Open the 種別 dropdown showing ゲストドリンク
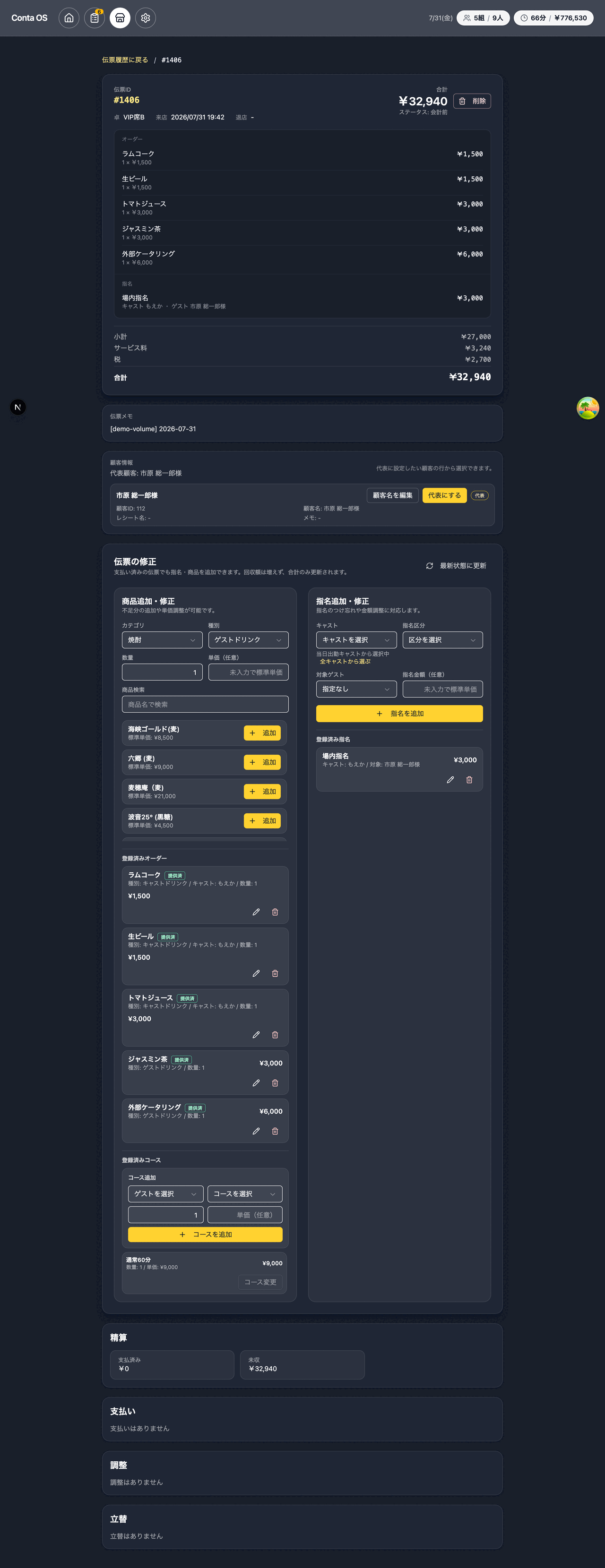 pyautogui.click(x=249, y=640)
